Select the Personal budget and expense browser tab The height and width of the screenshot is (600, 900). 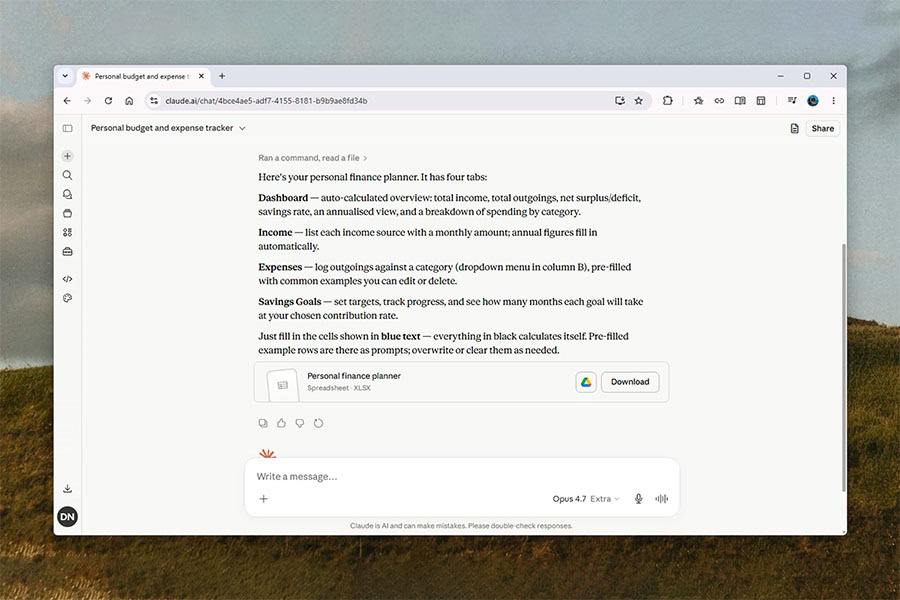click(x=141, y=76)
